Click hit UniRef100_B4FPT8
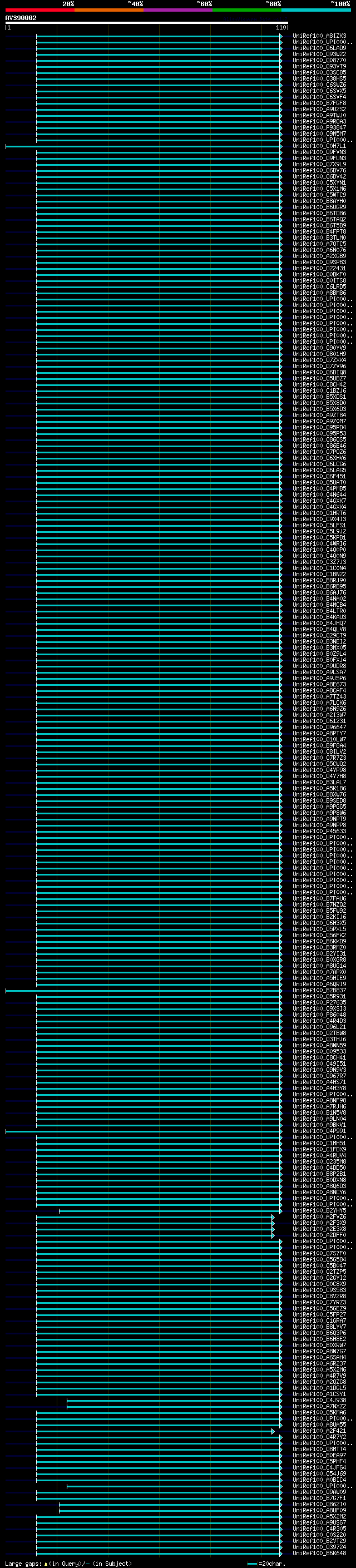Screen dimensions: 356x1568 [319, 231]
